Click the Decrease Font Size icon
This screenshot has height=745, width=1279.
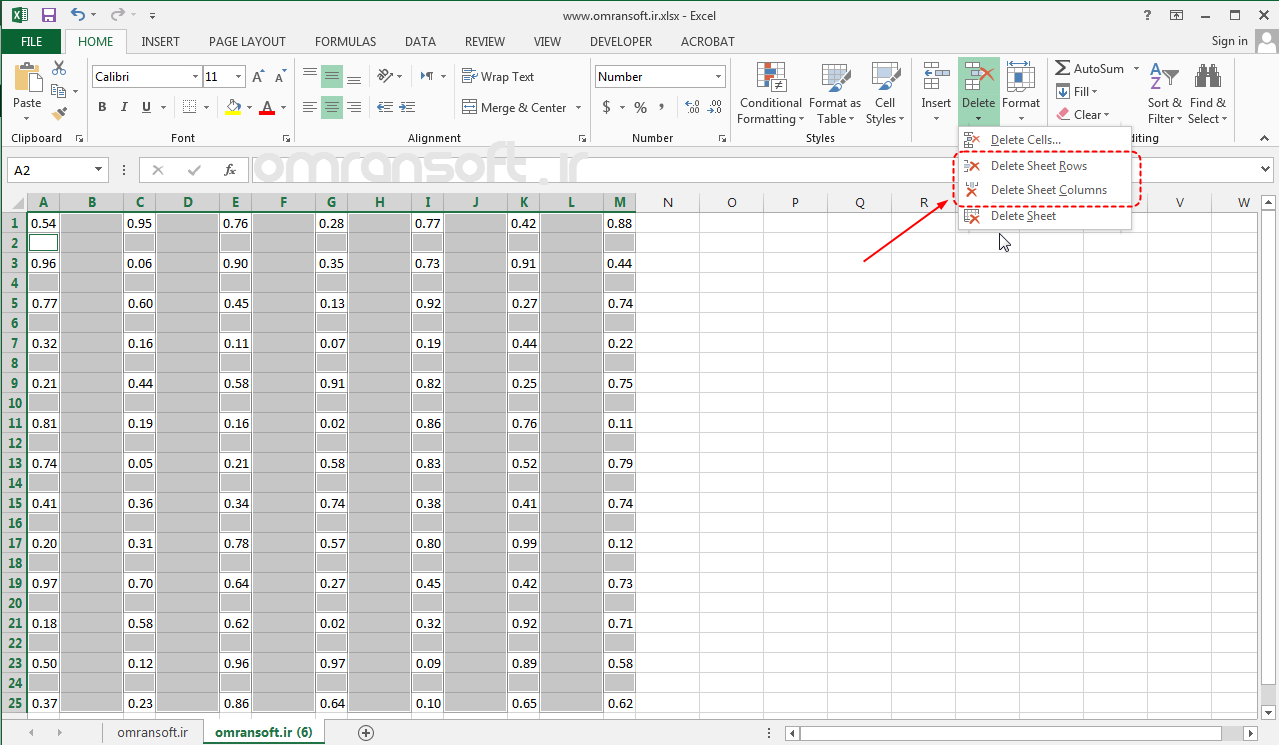[x=280, y=77]
